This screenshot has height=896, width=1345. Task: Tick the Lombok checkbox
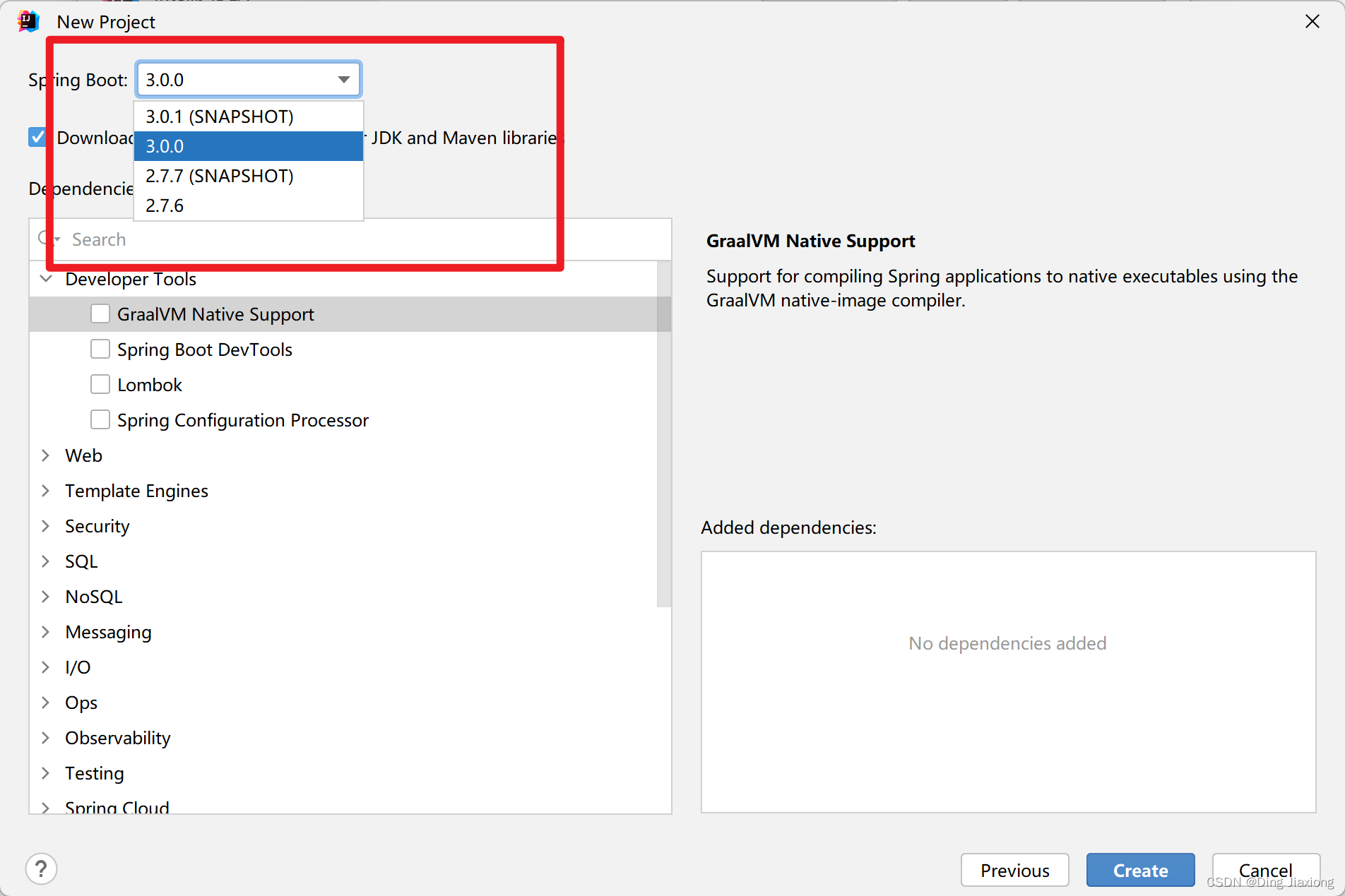pos(100,384)
